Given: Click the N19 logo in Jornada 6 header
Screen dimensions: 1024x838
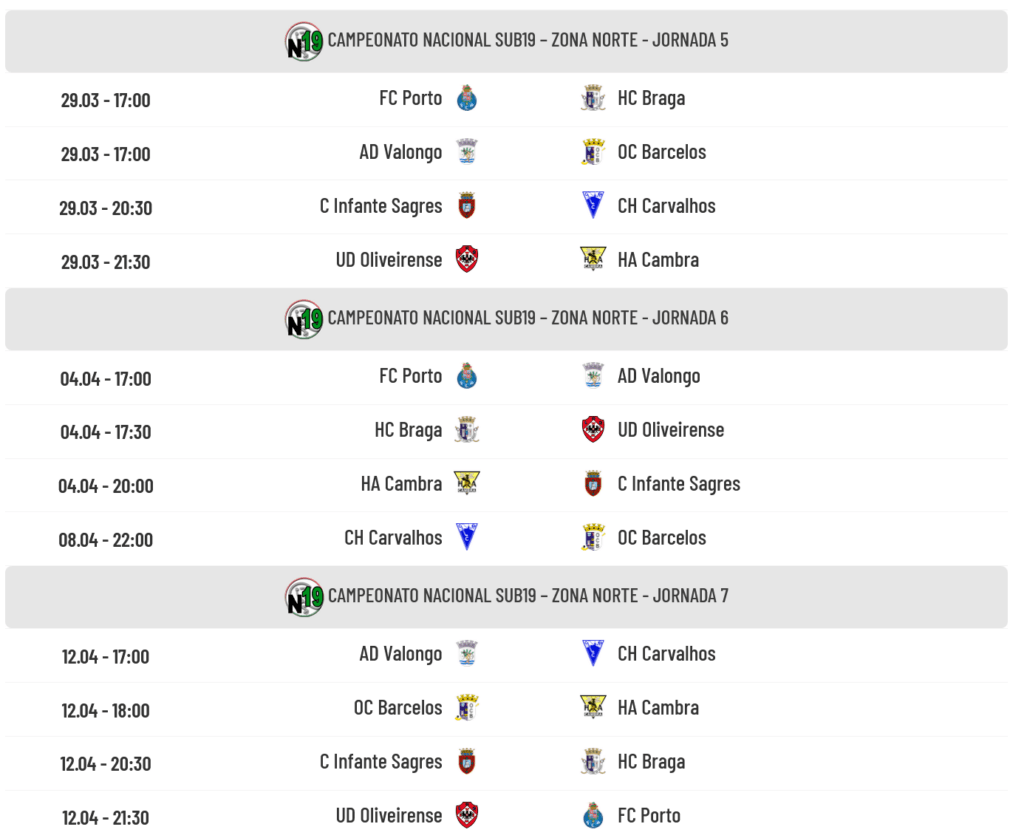Looking at the screenshot, I should (304, 319).
